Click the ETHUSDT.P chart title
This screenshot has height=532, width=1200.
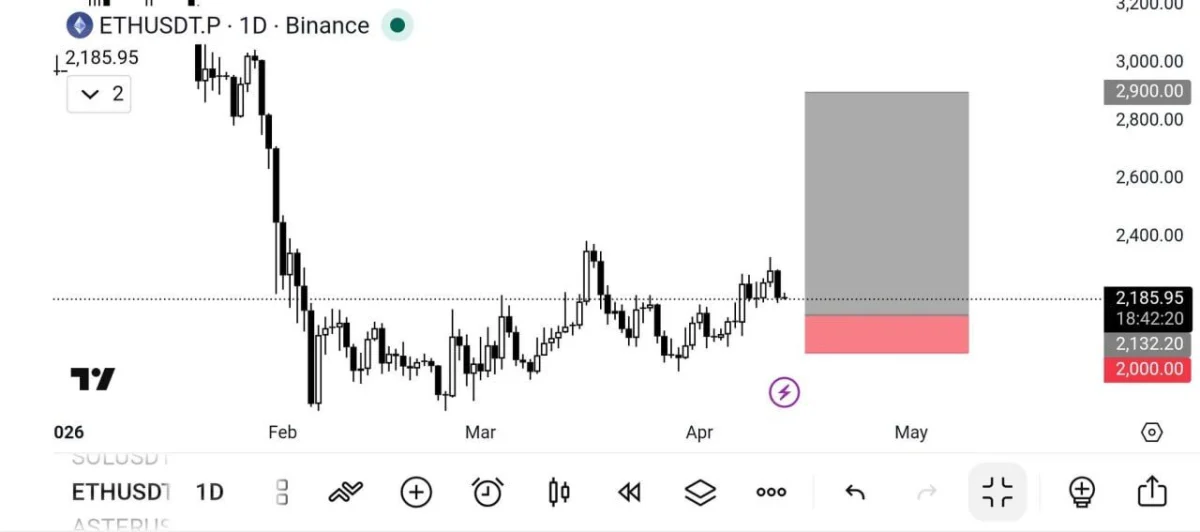point(159,26)
